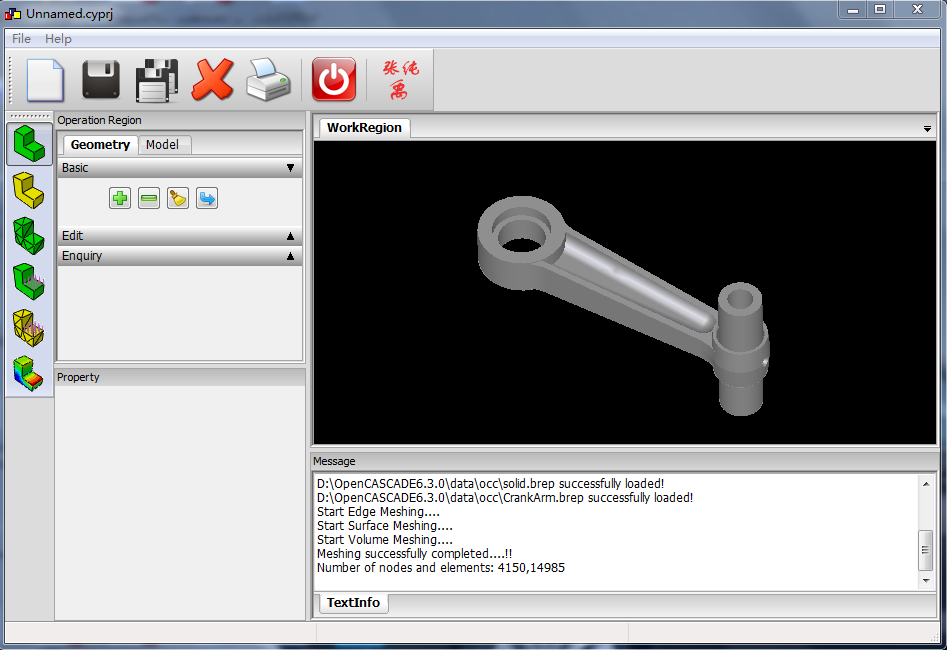947x650 pixels.
Task: Click the Message log scrollbar up arrow
Action: (926, 484)
